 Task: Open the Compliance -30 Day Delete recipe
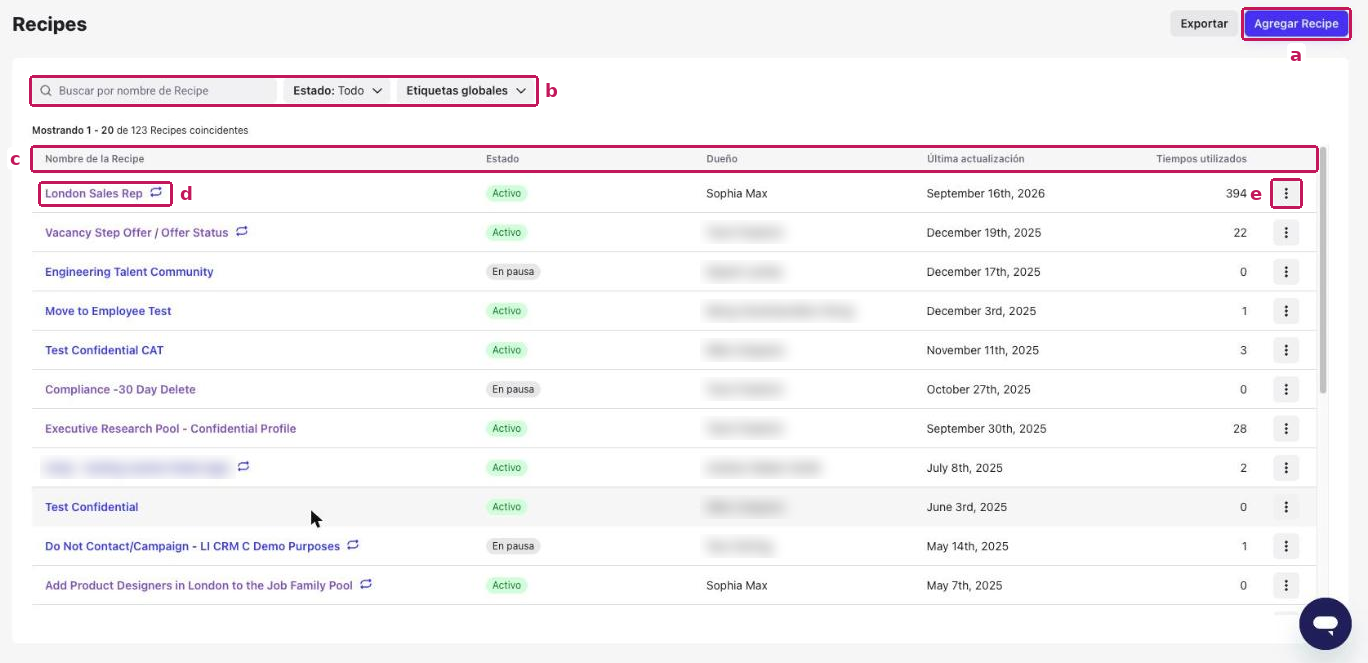click(120, 389)
